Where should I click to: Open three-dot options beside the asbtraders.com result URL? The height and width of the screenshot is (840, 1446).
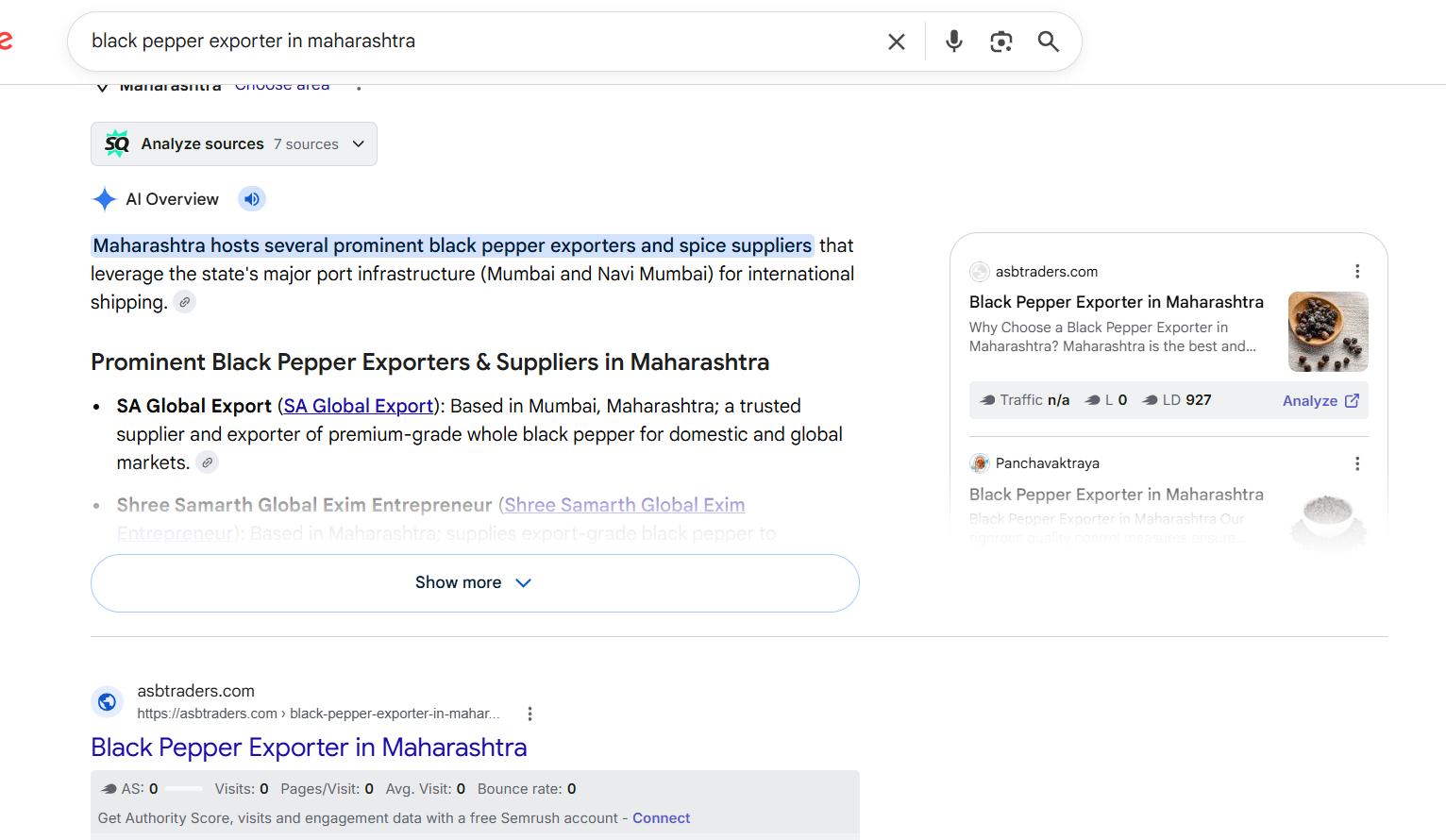pos(530,714)
